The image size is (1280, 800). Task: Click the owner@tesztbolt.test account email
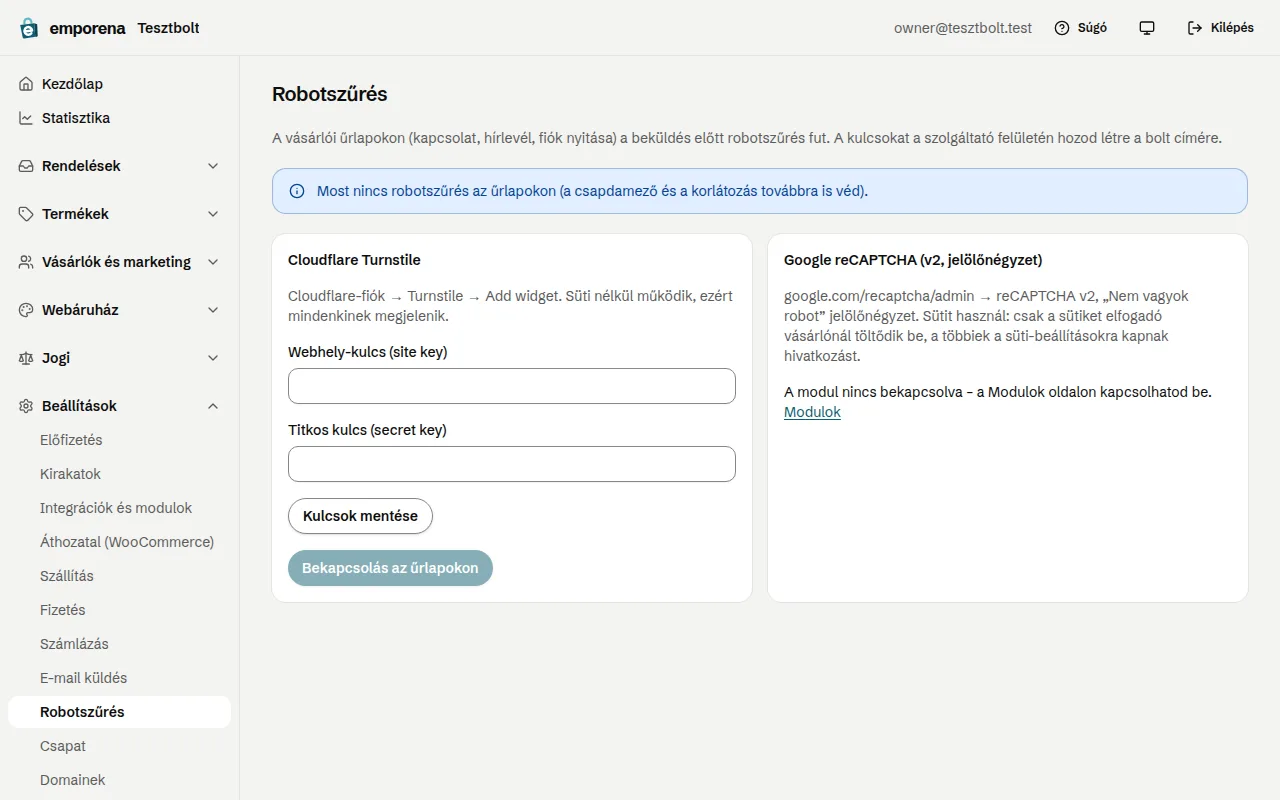point(963,28)
